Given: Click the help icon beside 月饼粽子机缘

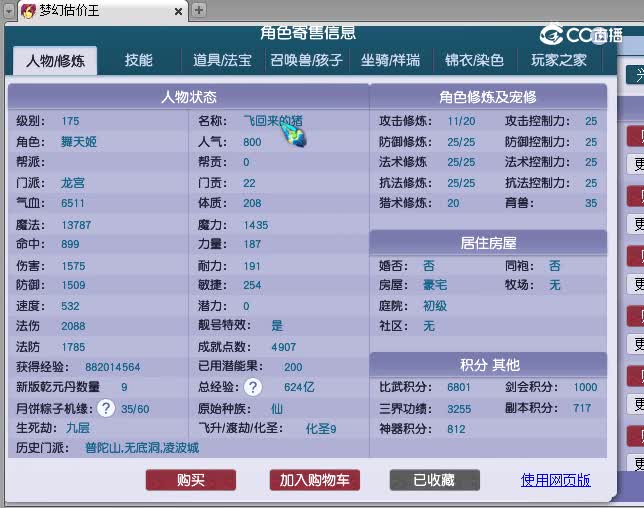Looking at the screenshot, I should pos(106,408).
